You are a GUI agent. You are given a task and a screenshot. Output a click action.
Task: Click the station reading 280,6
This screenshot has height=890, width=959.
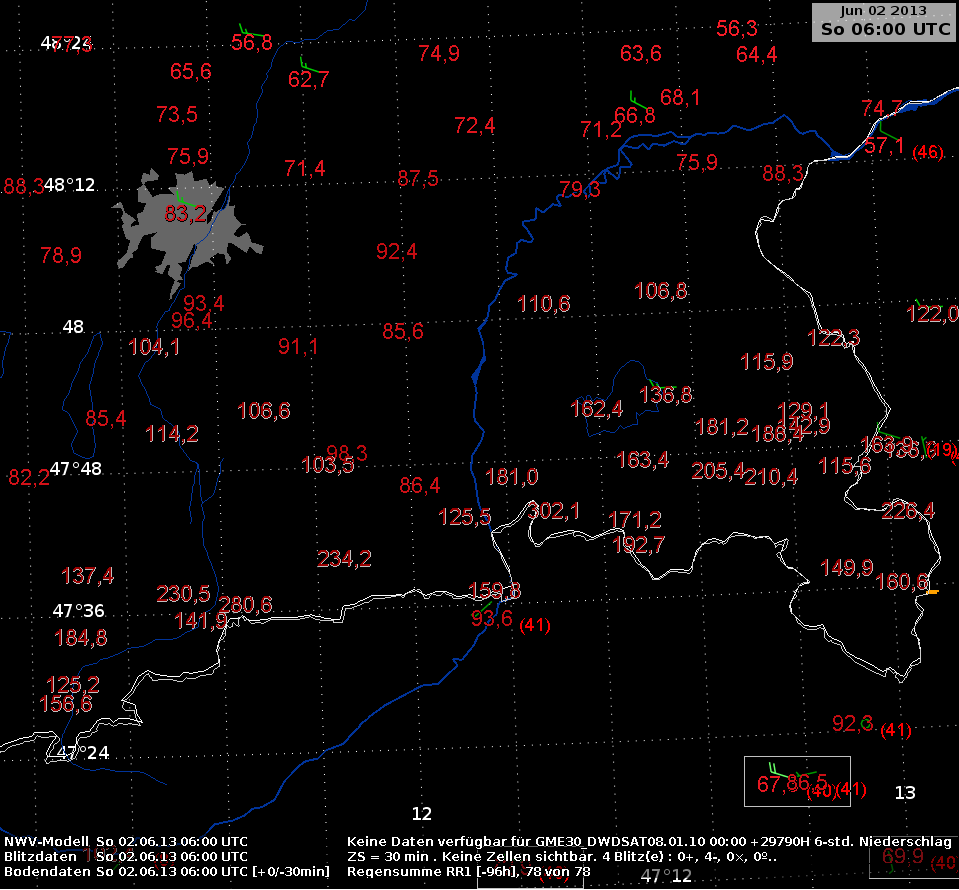click(x=245, y=605)
